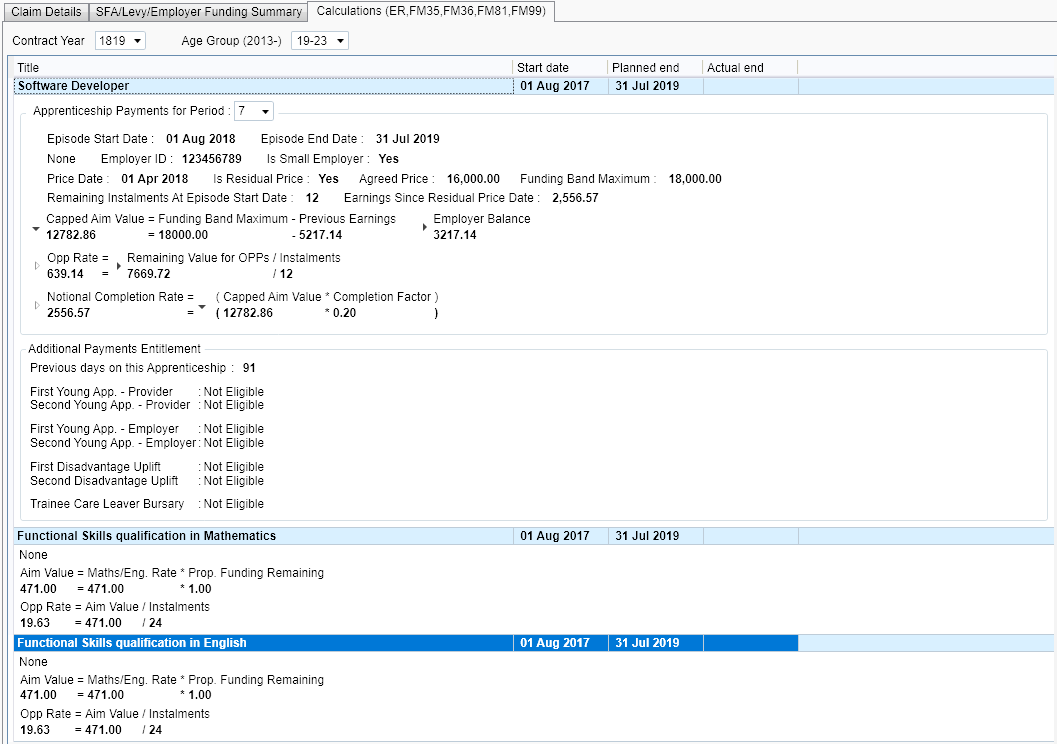The height and width of the screenshot is (744, 1057).
Task: Select Functional Skills qualification in English row
Action: (264, 643)
